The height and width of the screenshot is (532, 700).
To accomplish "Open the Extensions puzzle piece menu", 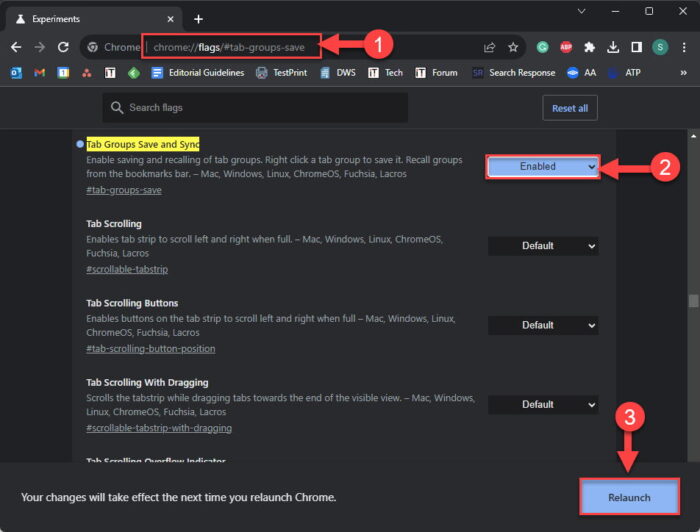I will click(590, 47).
